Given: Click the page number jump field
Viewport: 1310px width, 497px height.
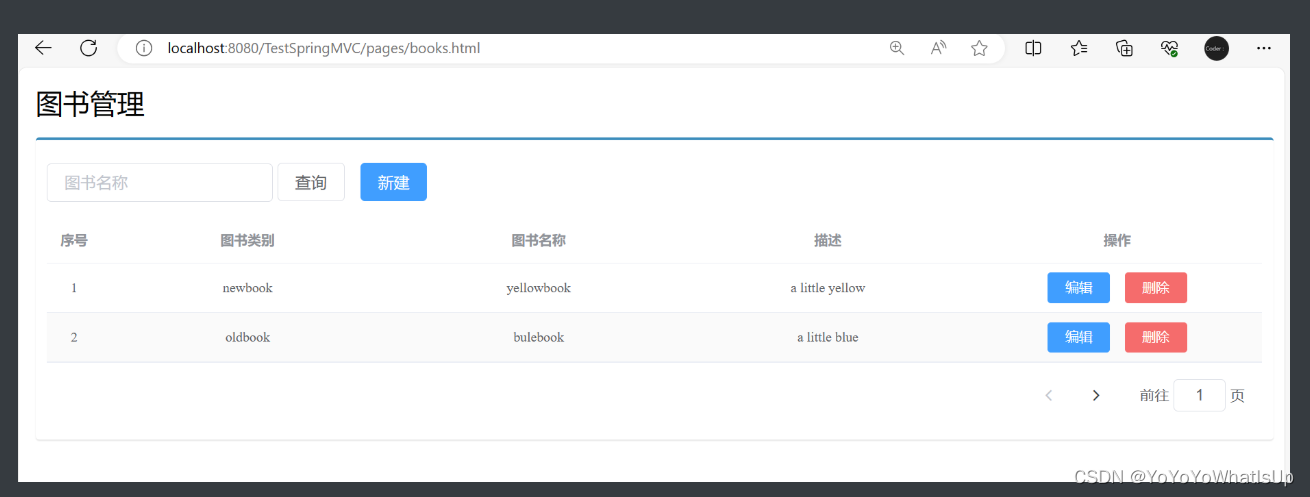Looking at the screenshot, I should point(1199,395).
